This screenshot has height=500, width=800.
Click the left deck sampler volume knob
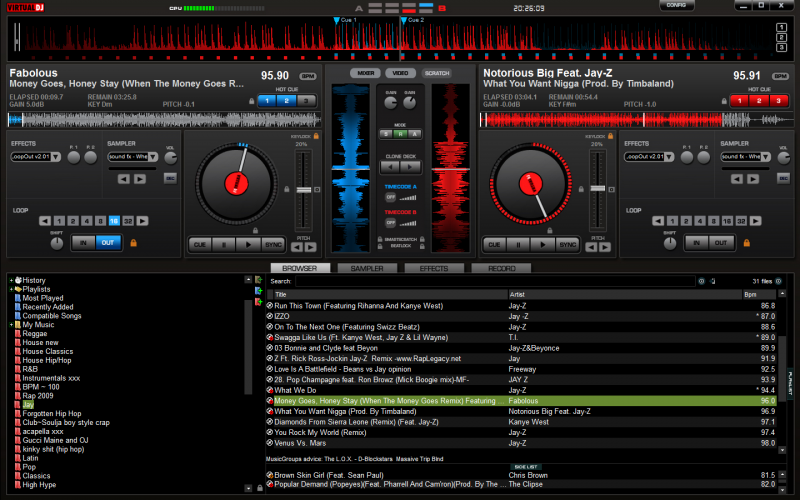pos(170,158)
